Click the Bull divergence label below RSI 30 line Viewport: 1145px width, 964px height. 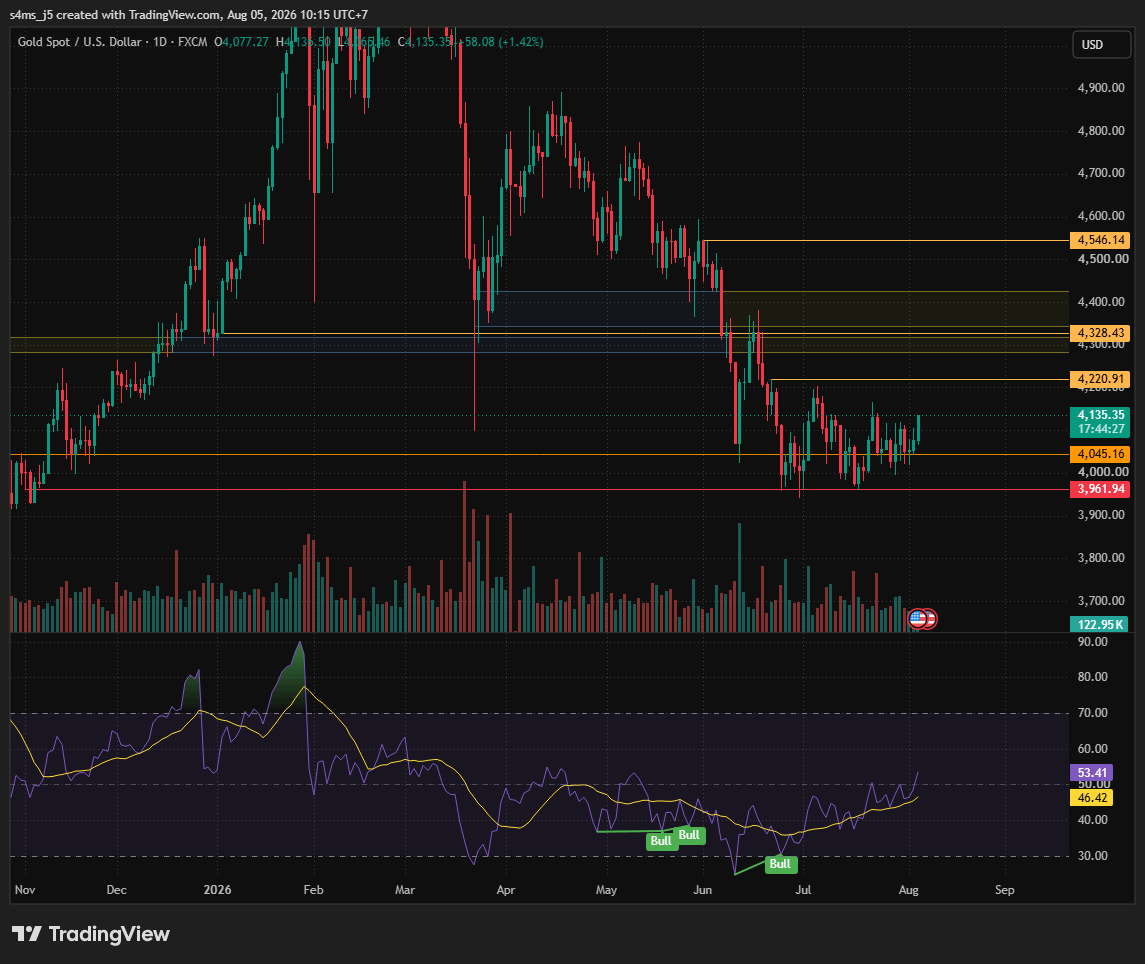(780, 864)
